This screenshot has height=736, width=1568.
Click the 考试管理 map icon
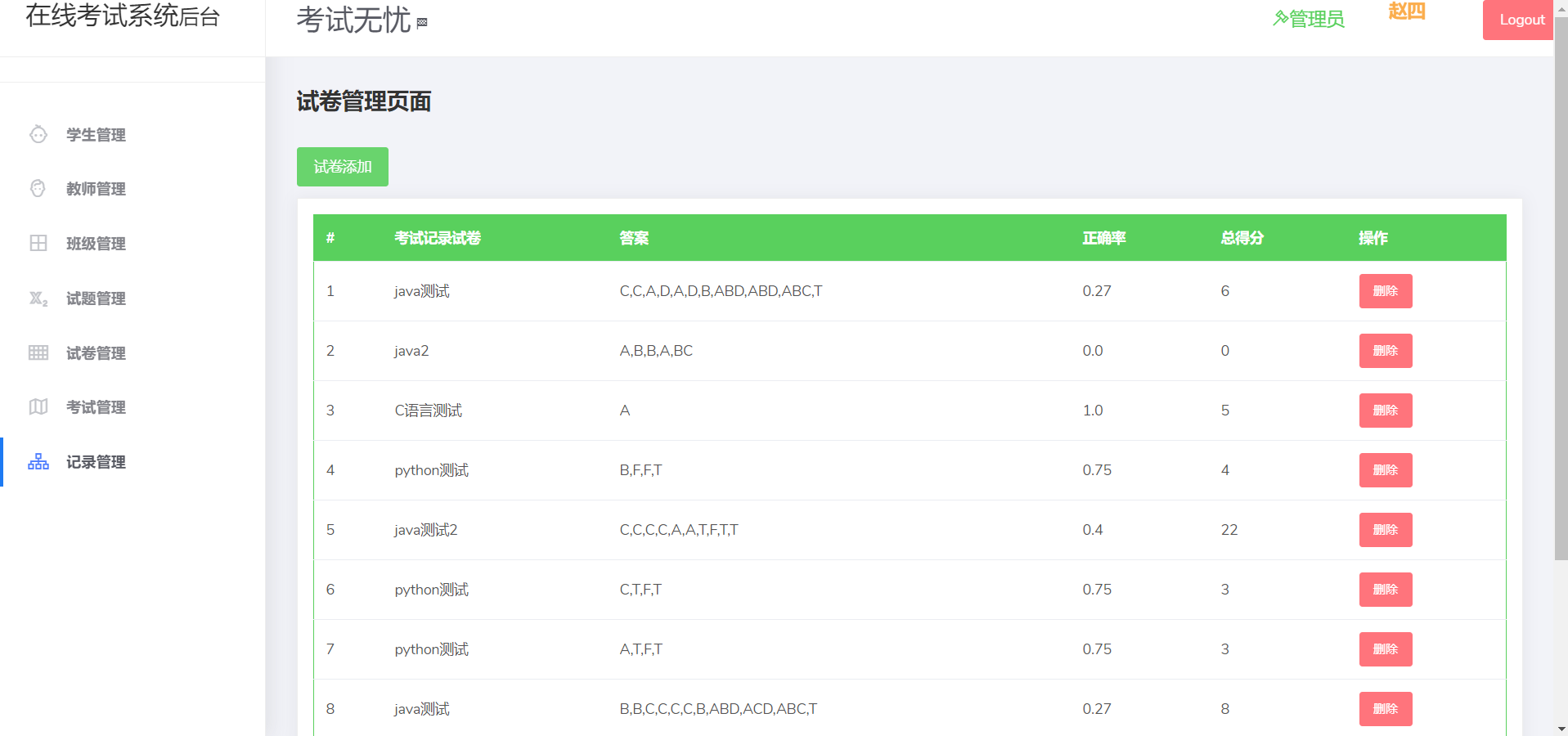point(38,406)
